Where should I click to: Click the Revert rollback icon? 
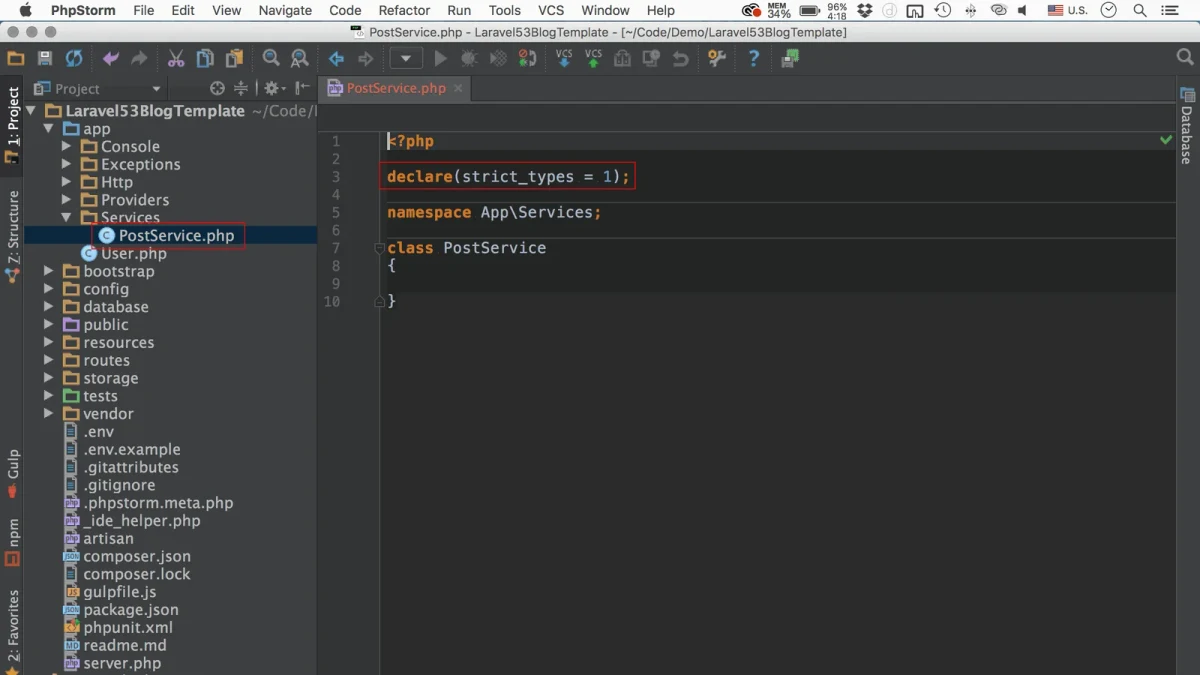pyautogui.click(x=680, y=59)
